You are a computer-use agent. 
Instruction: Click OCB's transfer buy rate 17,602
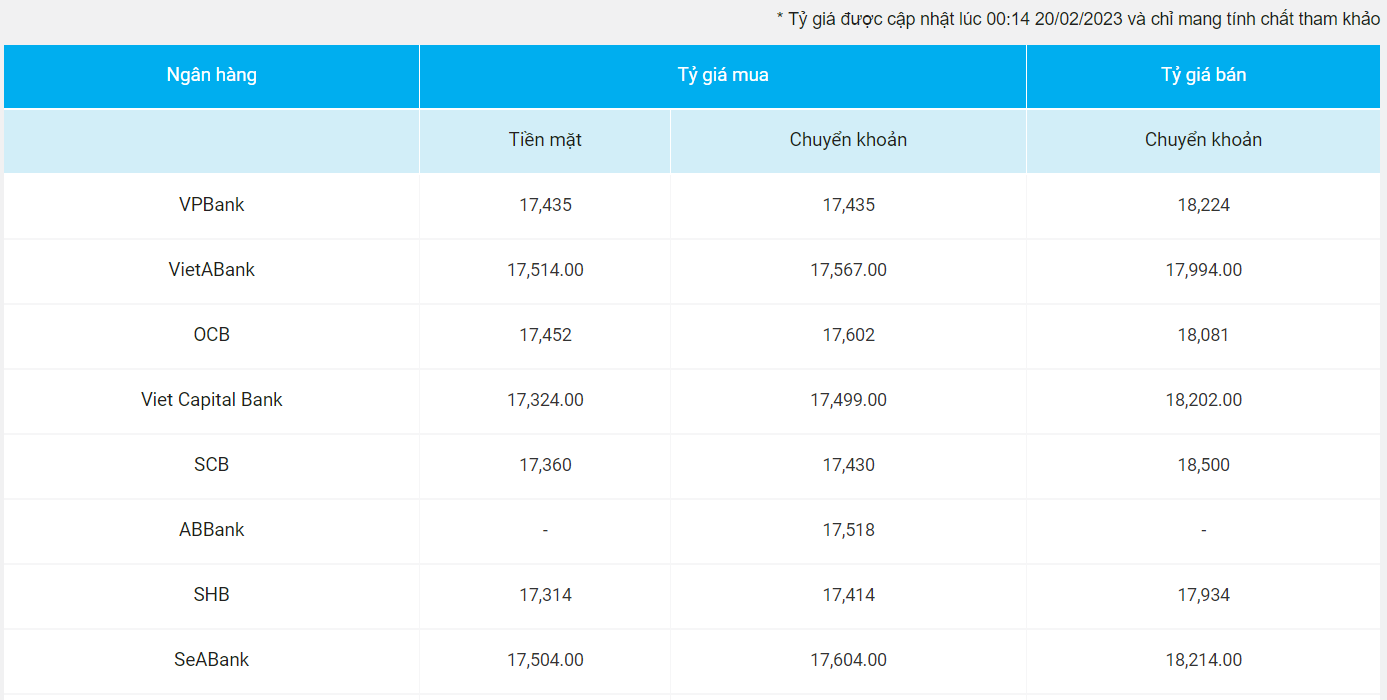(848, 335)
